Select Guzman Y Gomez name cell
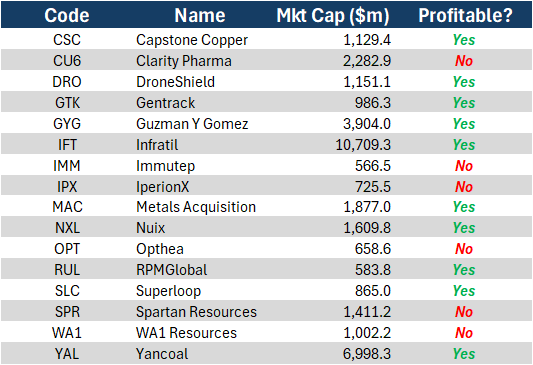533x365 pixels. [x=192, y=124]
